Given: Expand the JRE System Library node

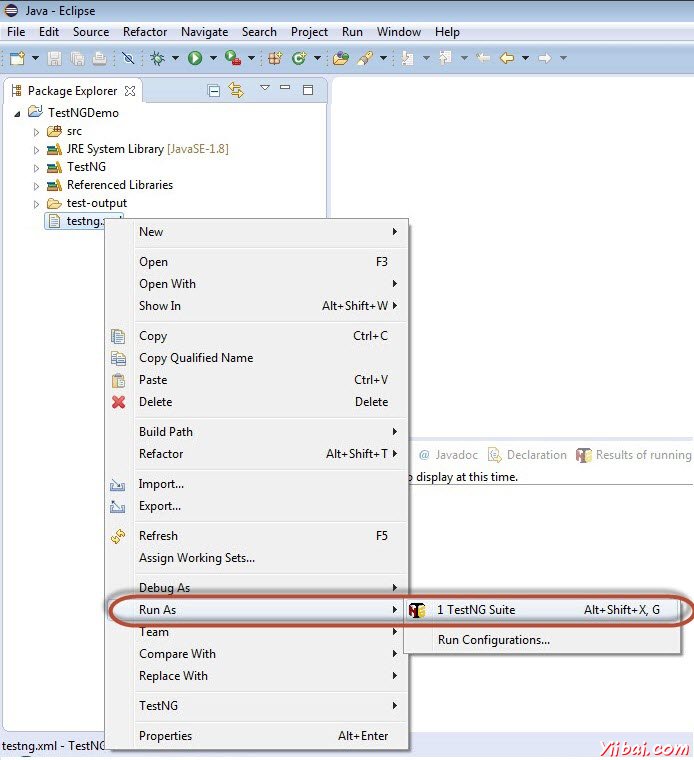Looking at the screenshot, I should click(x=36, y=150).
